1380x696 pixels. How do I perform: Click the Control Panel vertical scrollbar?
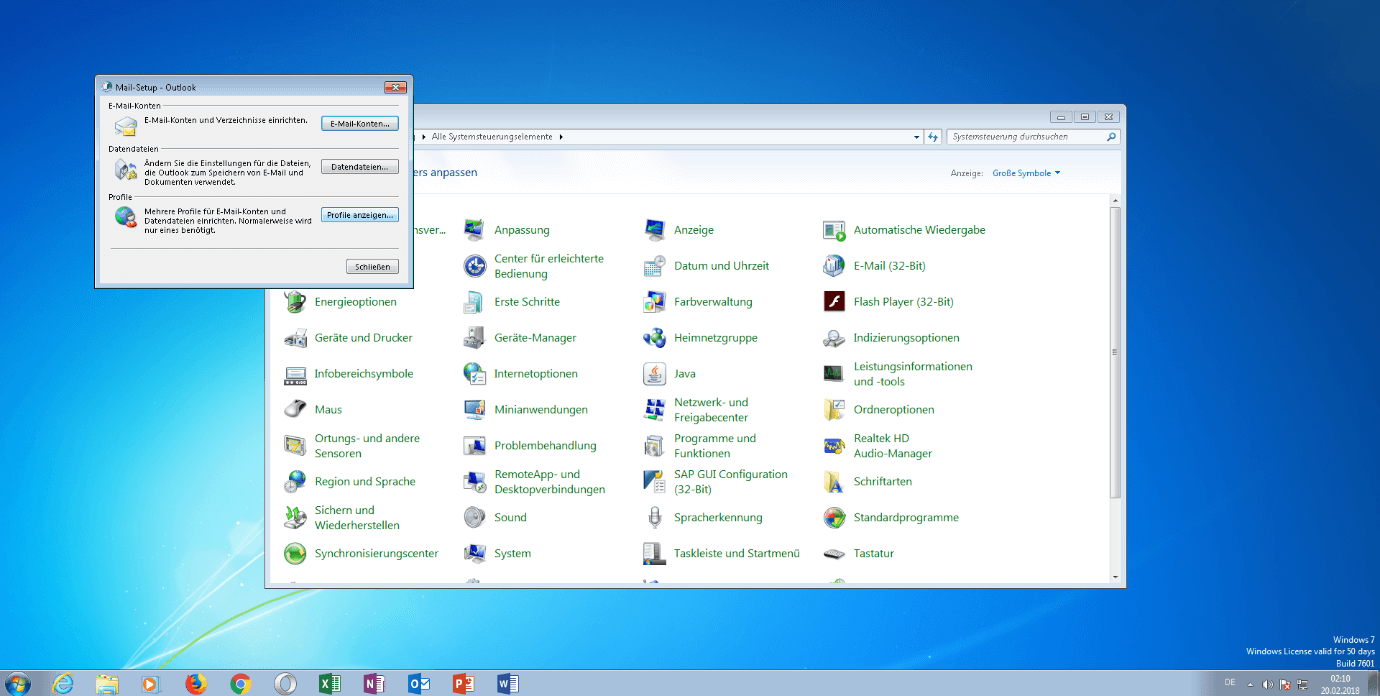(x=1116, y=353)
